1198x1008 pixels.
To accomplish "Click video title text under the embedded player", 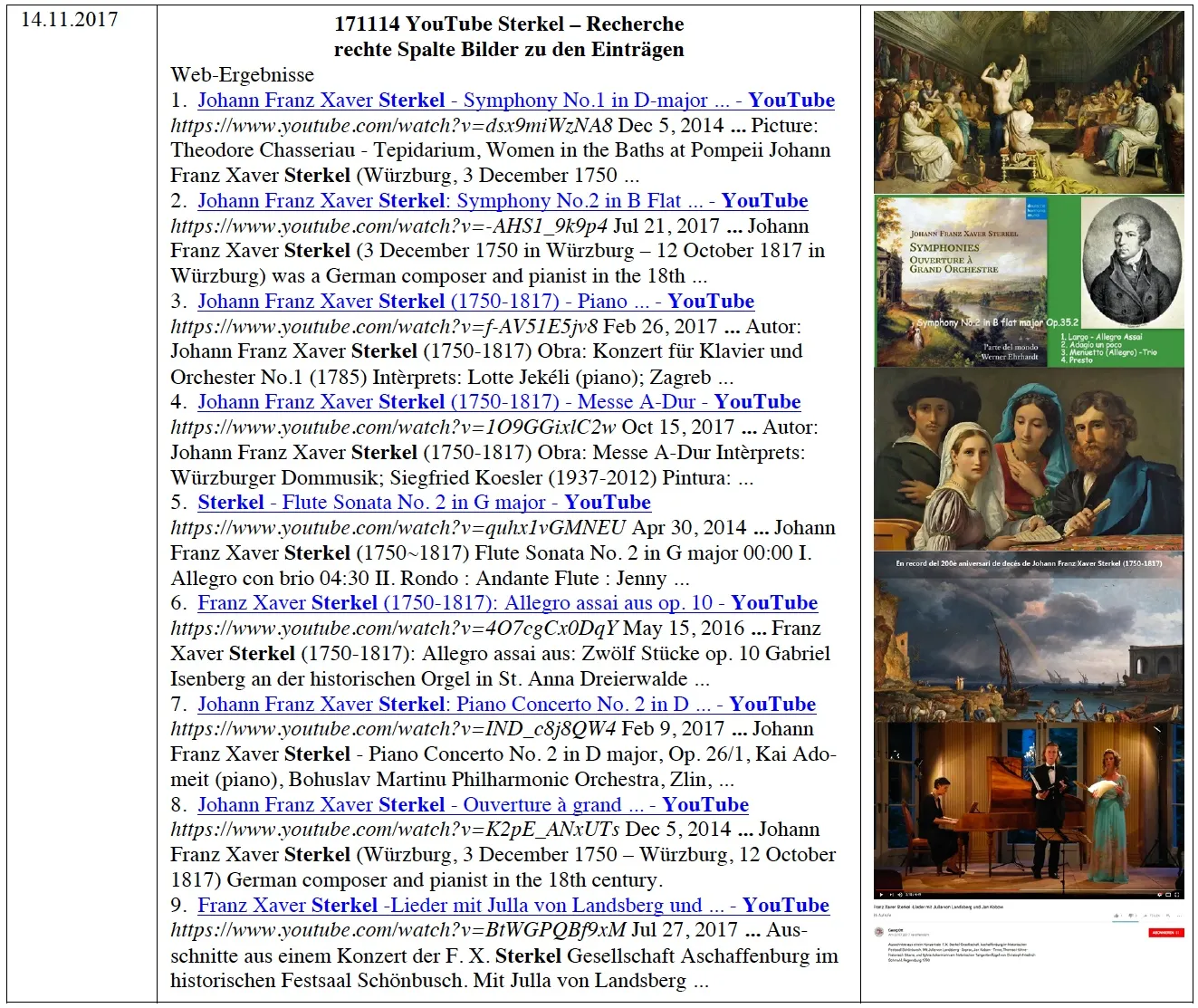I will [938, 907].
